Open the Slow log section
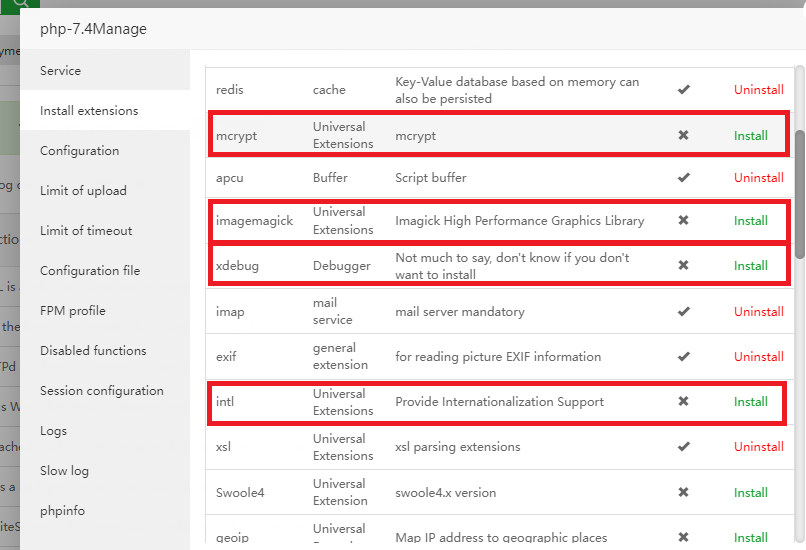 point(64,471)
